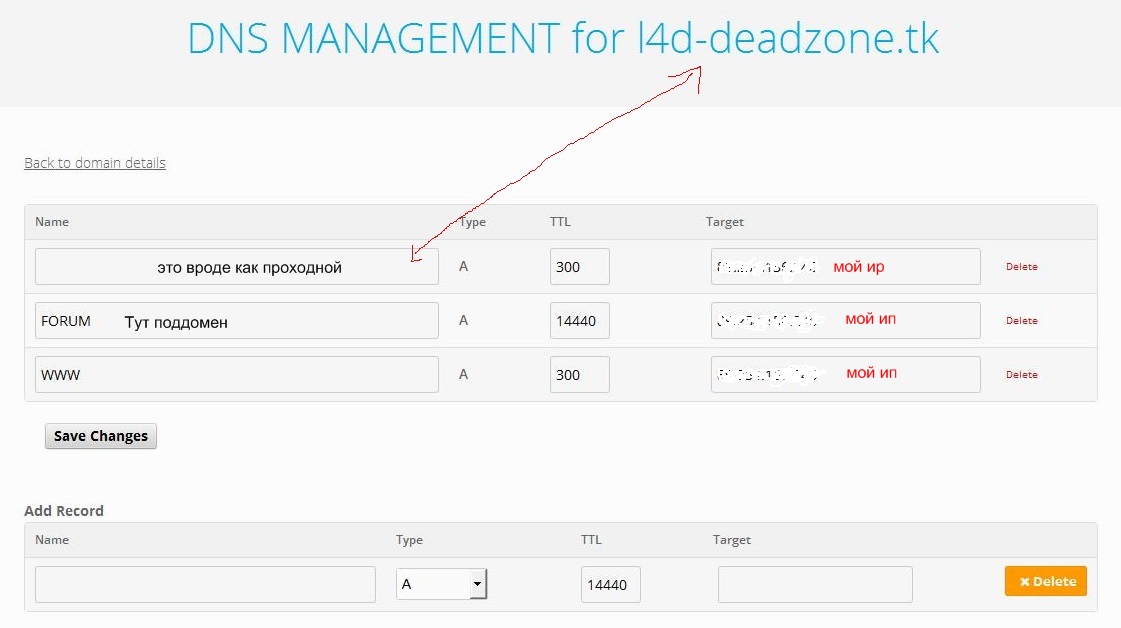Open the Type dropdown in Add Record
Image resolution: width=1121 pixels, height=628 pixels.
tap(441, 584)
